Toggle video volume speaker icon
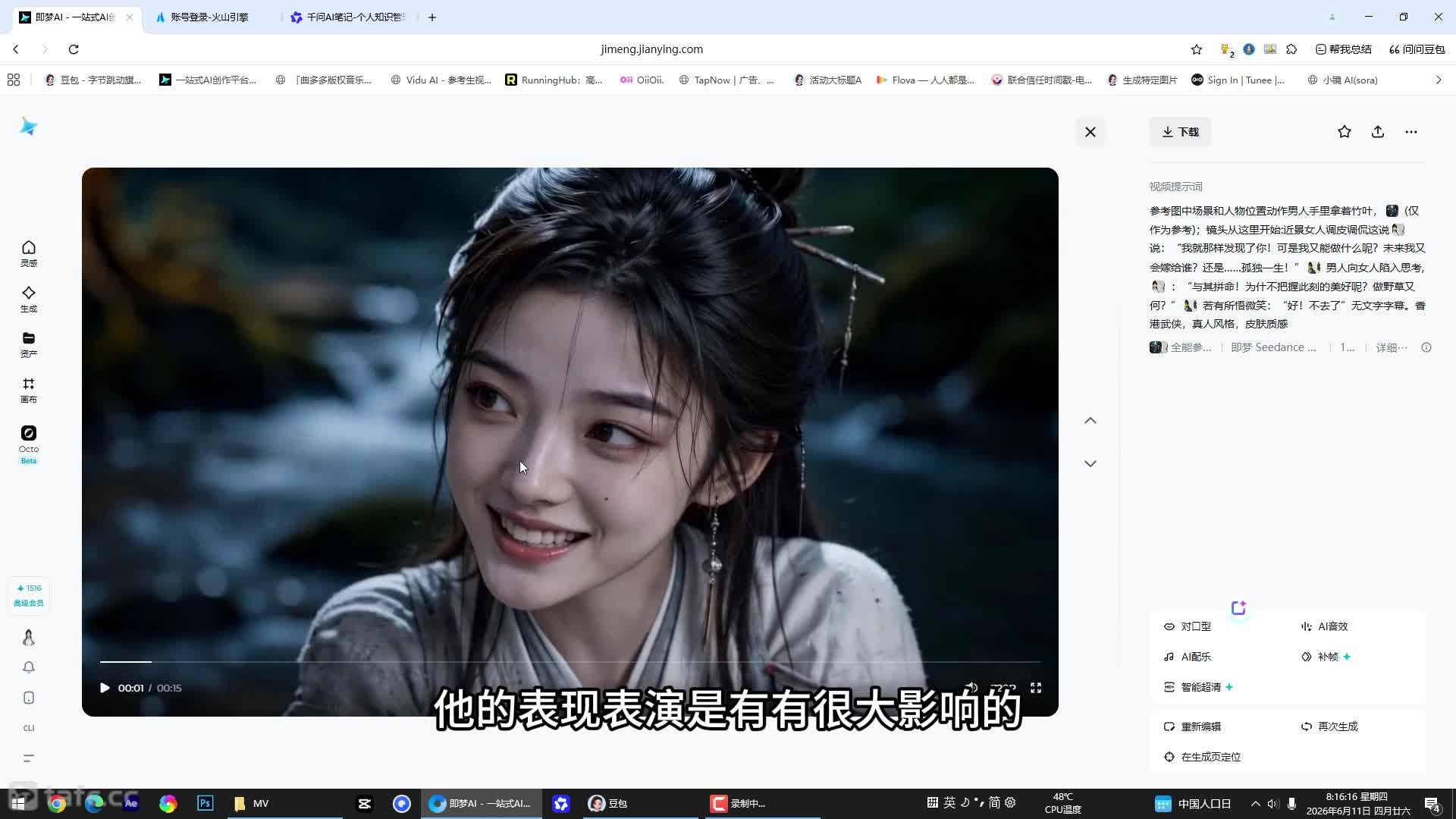 [x=971, y=688]
